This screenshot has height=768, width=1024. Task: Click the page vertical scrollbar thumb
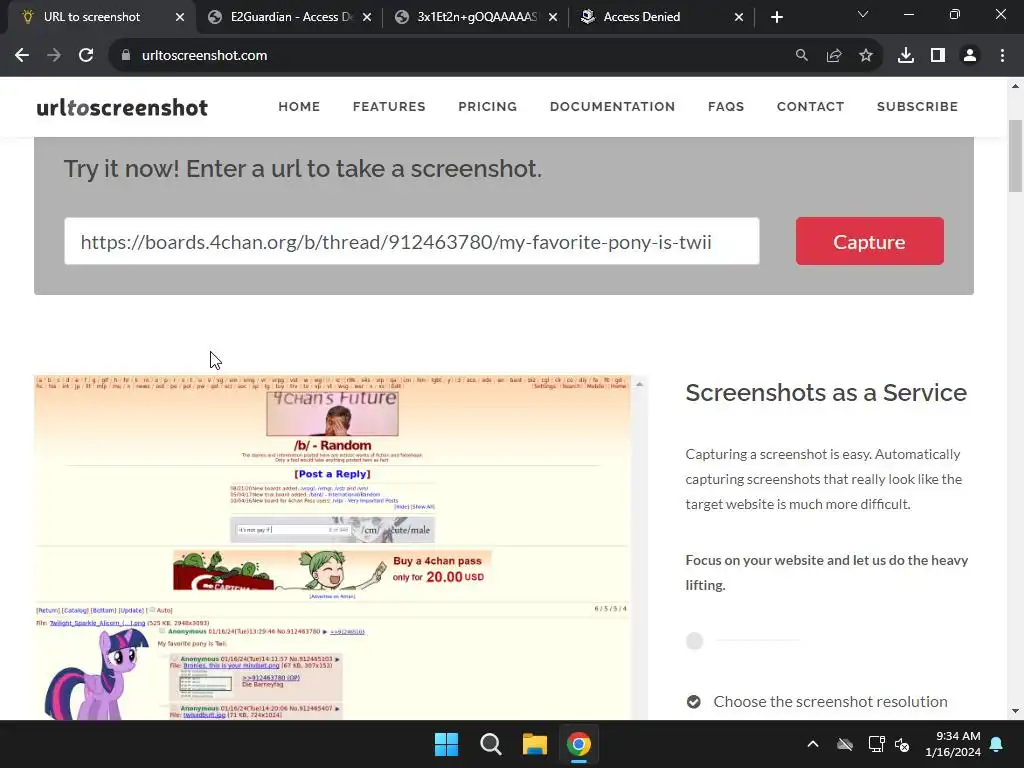point(1015,156)
